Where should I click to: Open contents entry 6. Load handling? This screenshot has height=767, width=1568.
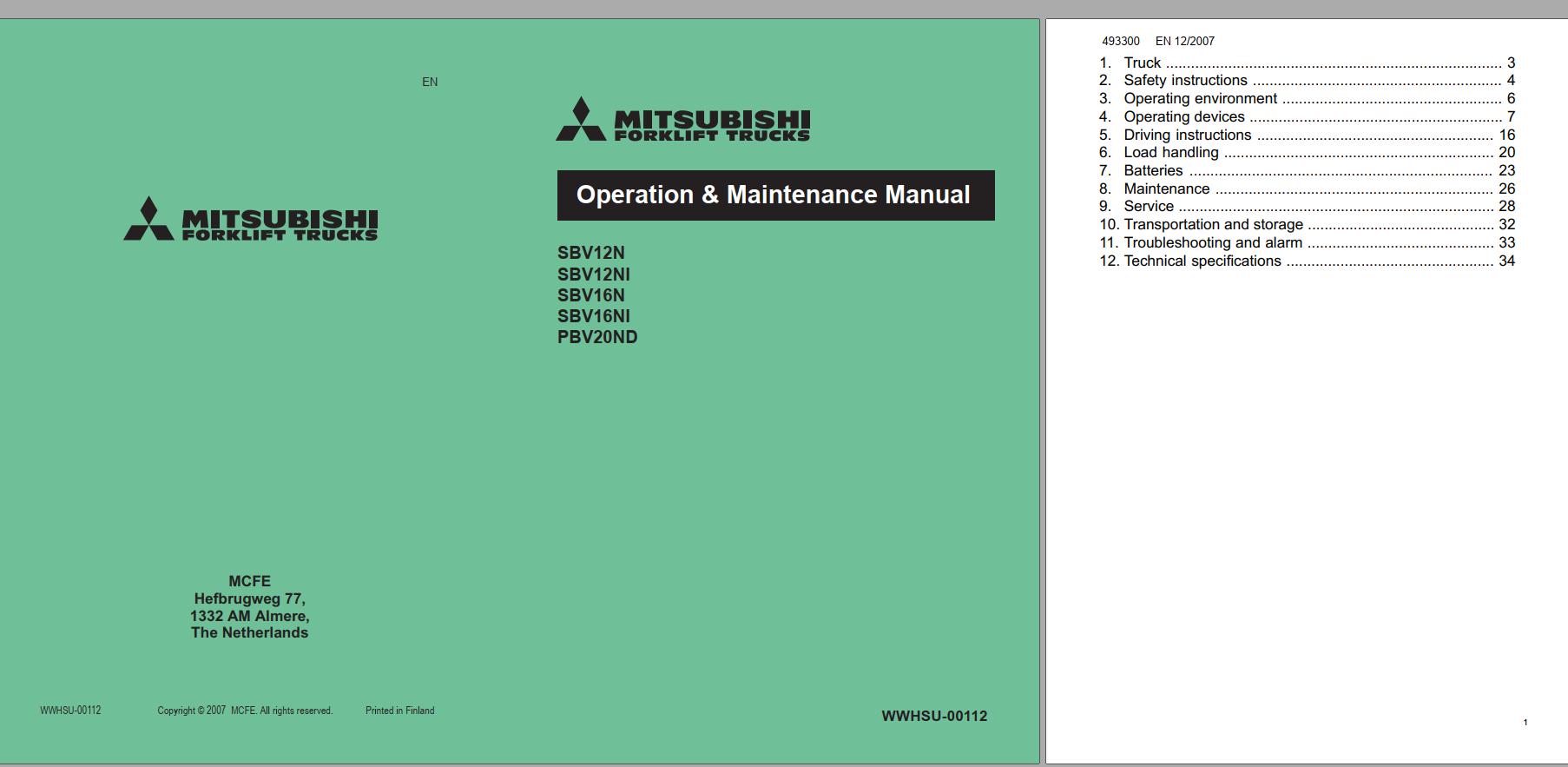coord(1307,152)
